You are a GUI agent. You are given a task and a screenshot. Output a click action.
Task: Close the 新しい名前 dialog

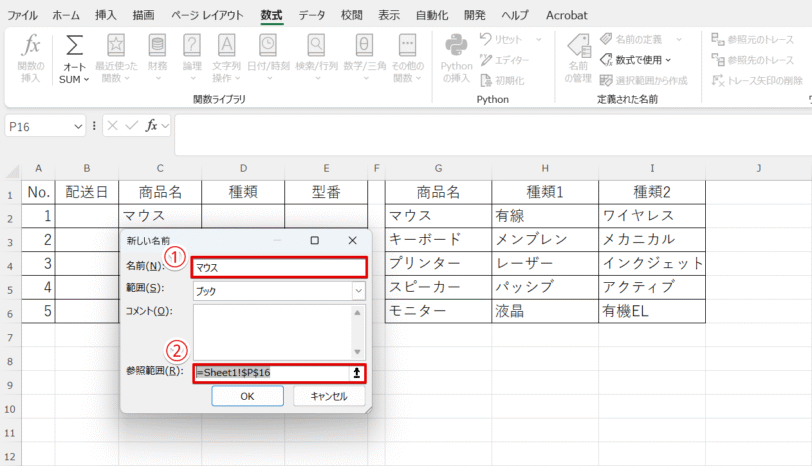coord(353,240)
